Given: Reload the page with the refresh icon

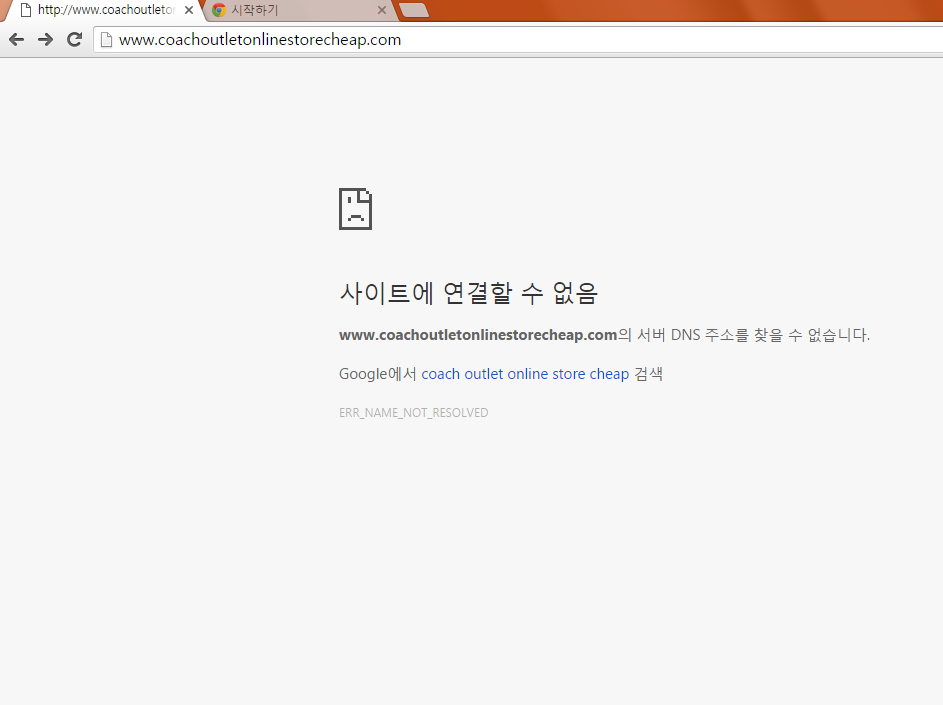Looking at the screenshot, I should (75, 40).
